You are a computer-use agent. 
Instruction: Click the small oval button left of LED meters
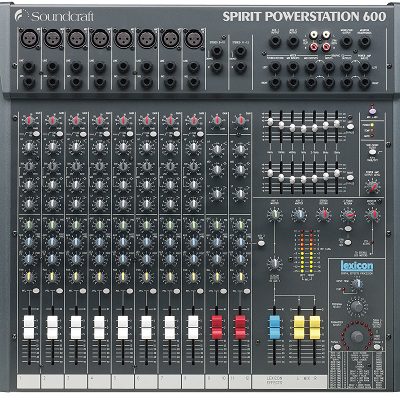point(261,243)
